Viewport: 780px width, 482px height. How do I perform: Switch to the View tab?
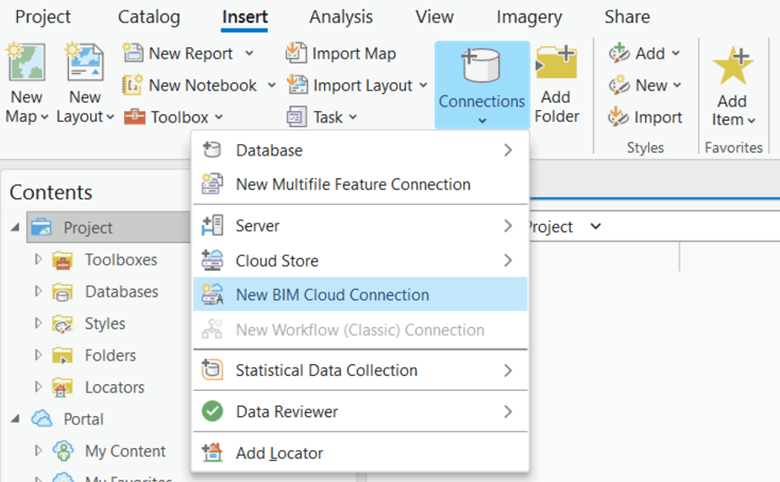(x=434, y=17)
